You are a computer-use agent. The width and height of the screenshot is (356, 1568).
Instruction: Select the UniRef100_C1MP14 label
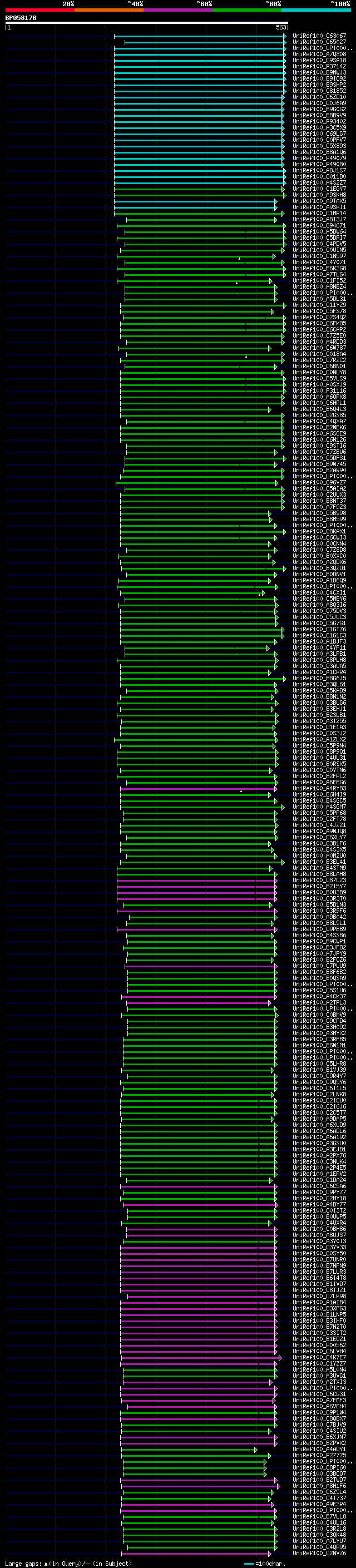coord(319,213)
